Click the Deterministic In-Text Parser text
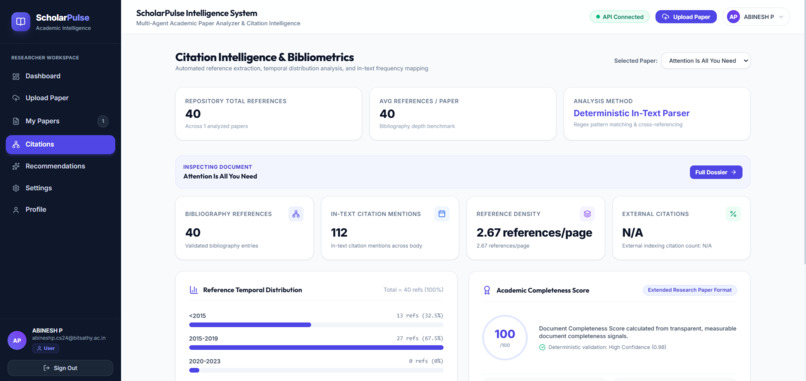The height and width of the screenshot is (381, 806). pos(631,113)
